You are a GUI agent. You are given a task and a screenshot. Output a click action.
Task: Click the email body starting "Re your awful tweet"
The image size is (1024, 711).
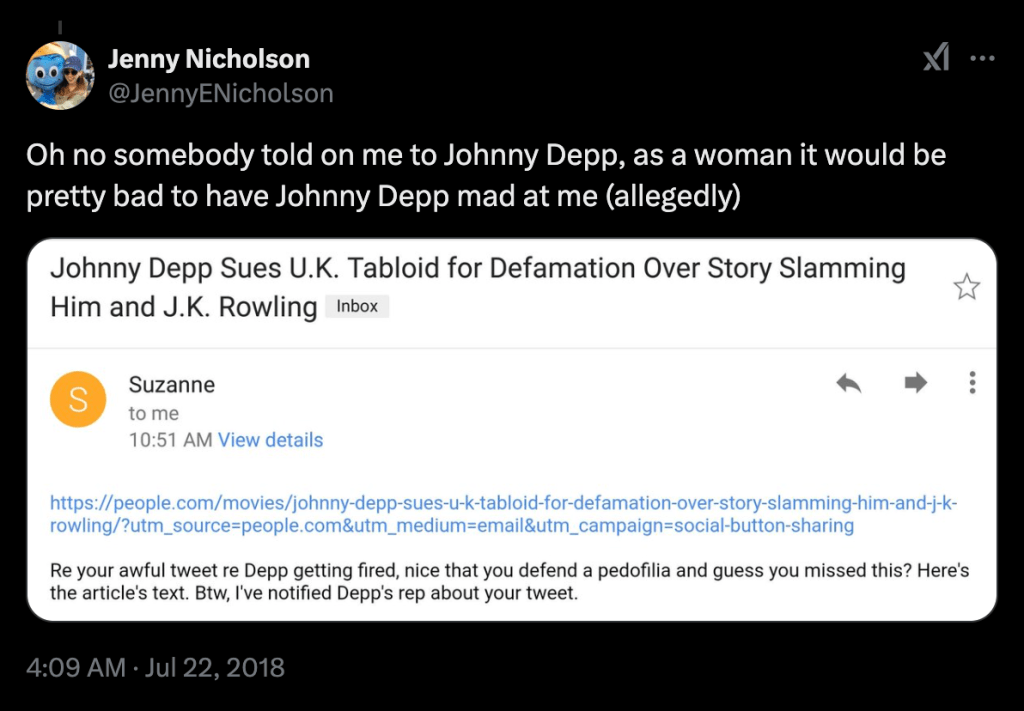(509, 582)
